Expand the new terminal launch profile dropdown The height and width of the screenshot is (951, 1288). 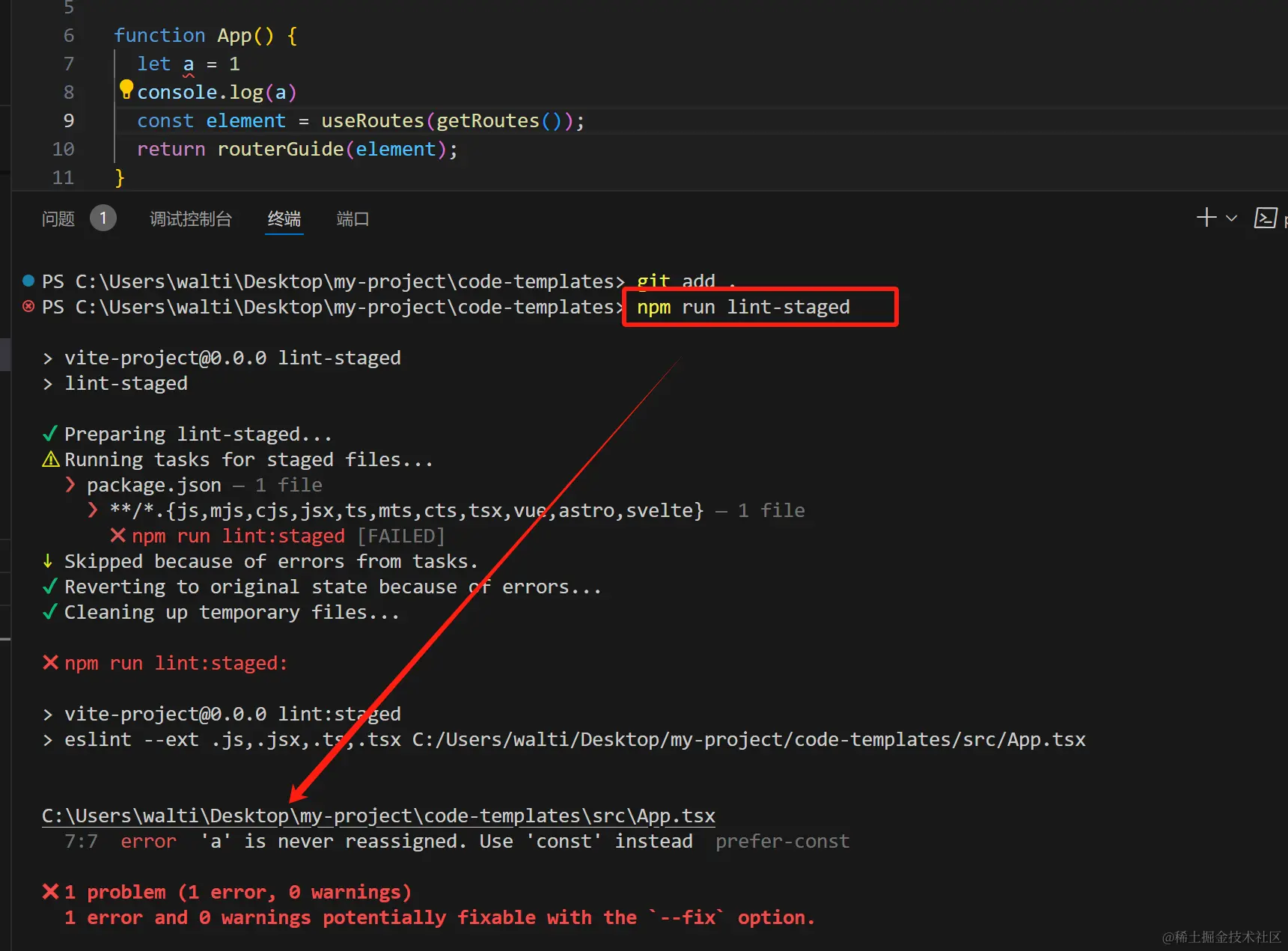pos(1231,218)
